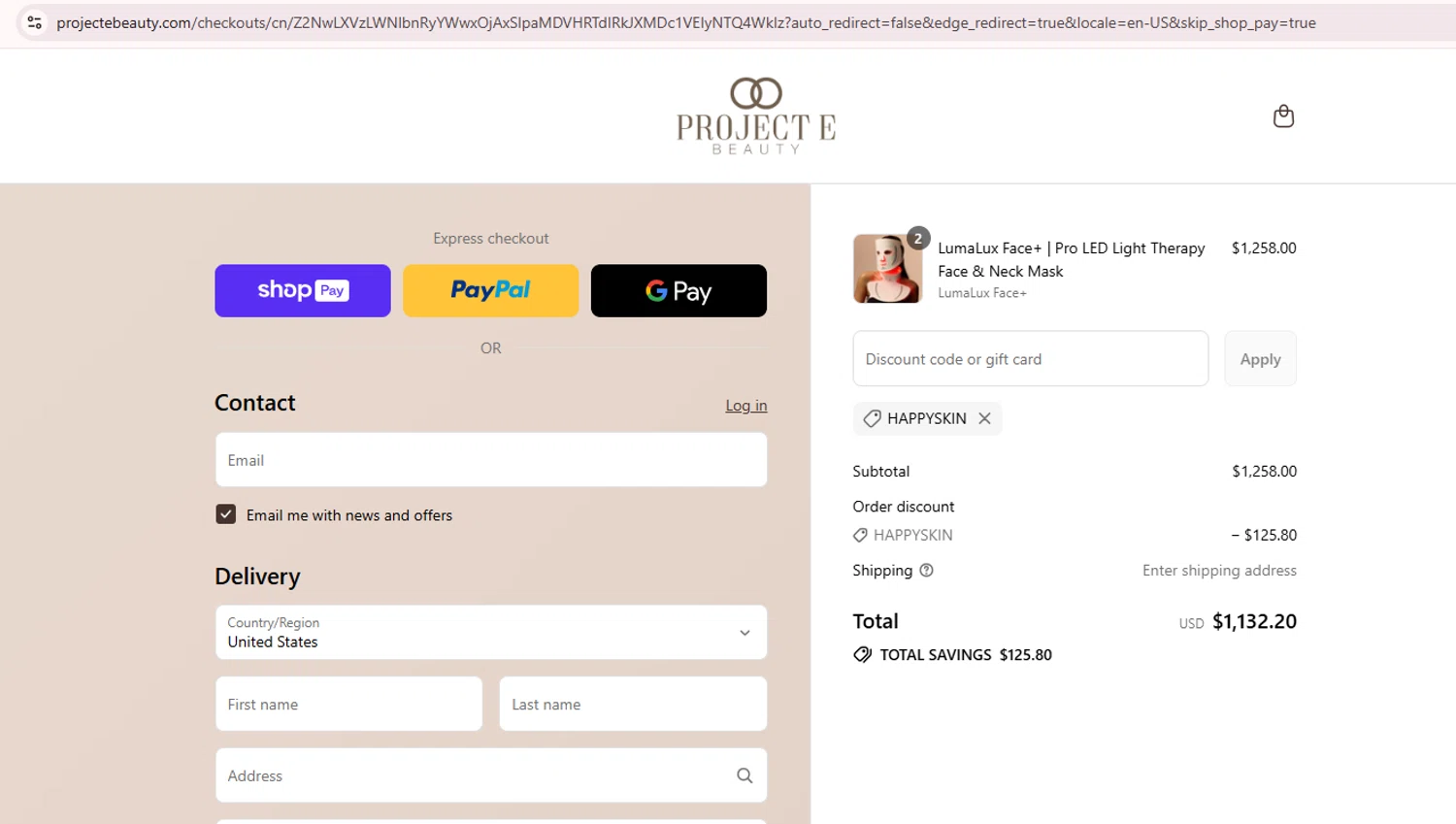The image size is (1456, 824).
Task: Click the browser URL address text
Action: click(686, 22)
